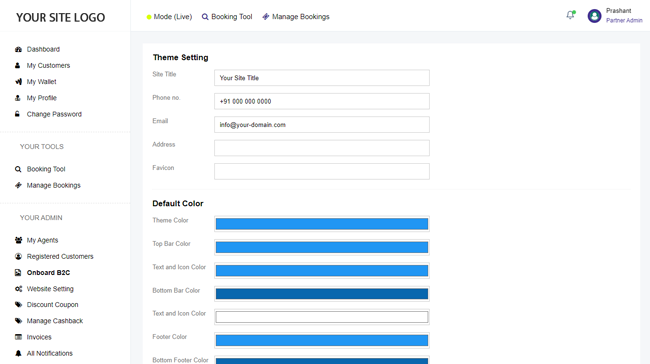Viewport: 650px width, 364px height.
Task: Click the Discount Coupon tag icon
Action: (18, 305)
